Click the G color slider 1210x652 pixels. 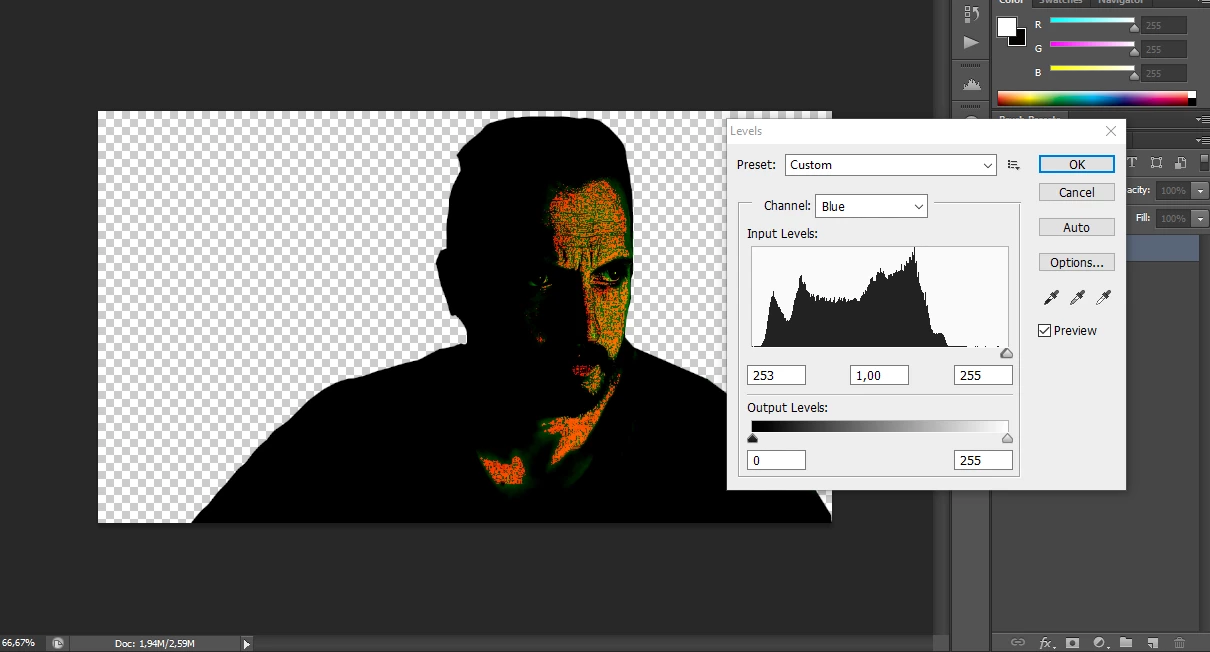[x=1092, y=45]
